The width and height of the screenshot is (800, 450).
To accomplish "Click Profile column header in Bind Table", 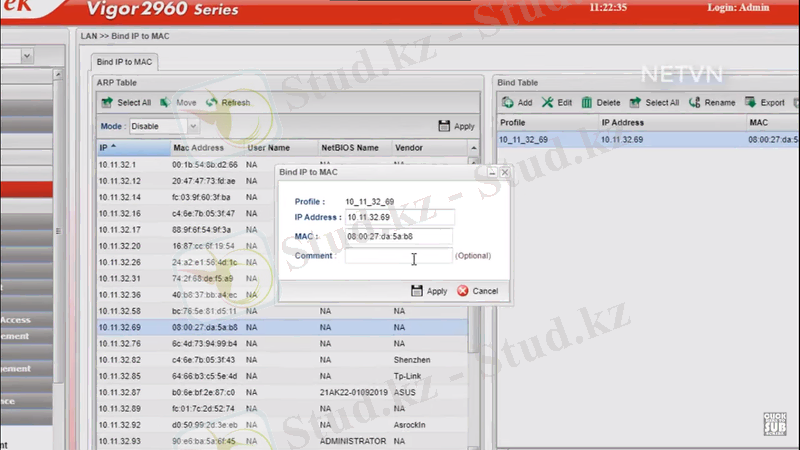I will tap(547, 122).
